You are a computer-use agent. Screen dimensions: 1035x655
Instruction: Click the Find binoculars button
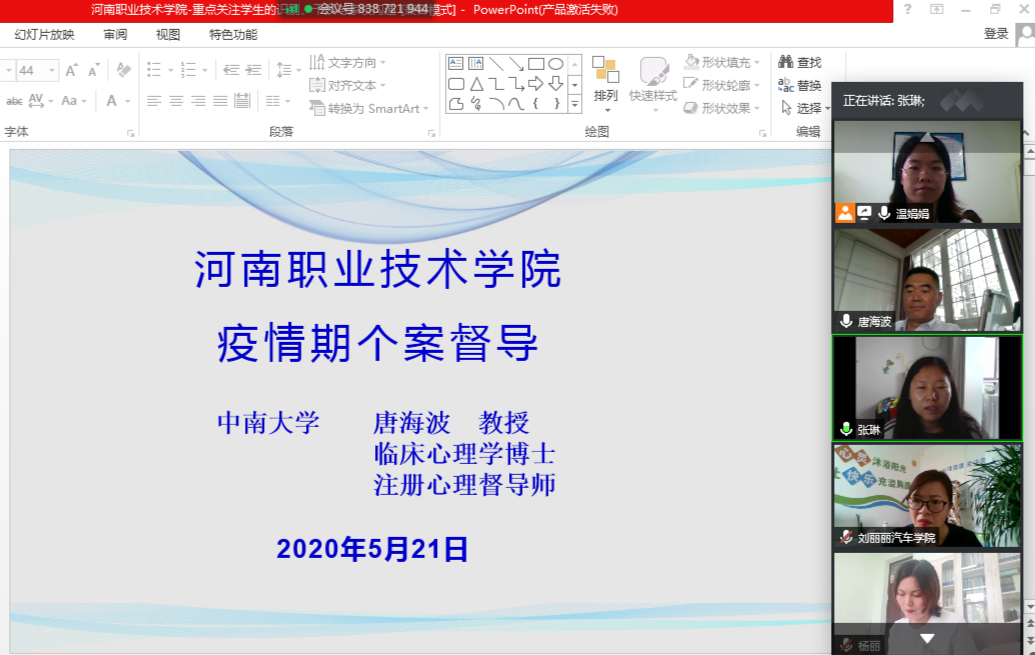(x=800, y=63)
